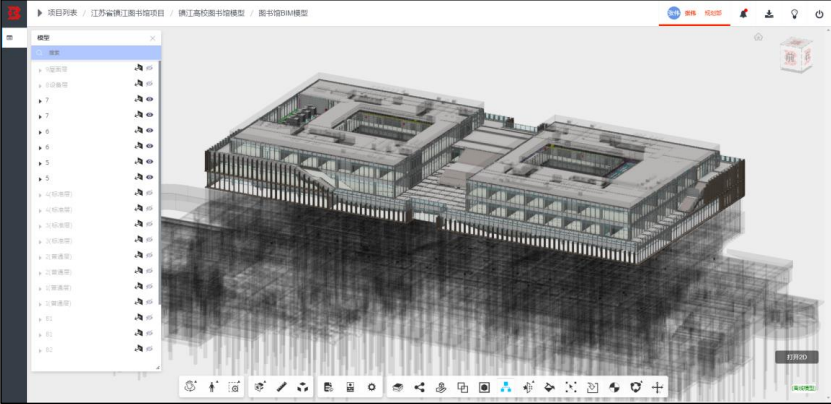Select the orbit rotate tool in bottom toolbar
Viewport: 831px width, 404px height.
click(191, 387)
